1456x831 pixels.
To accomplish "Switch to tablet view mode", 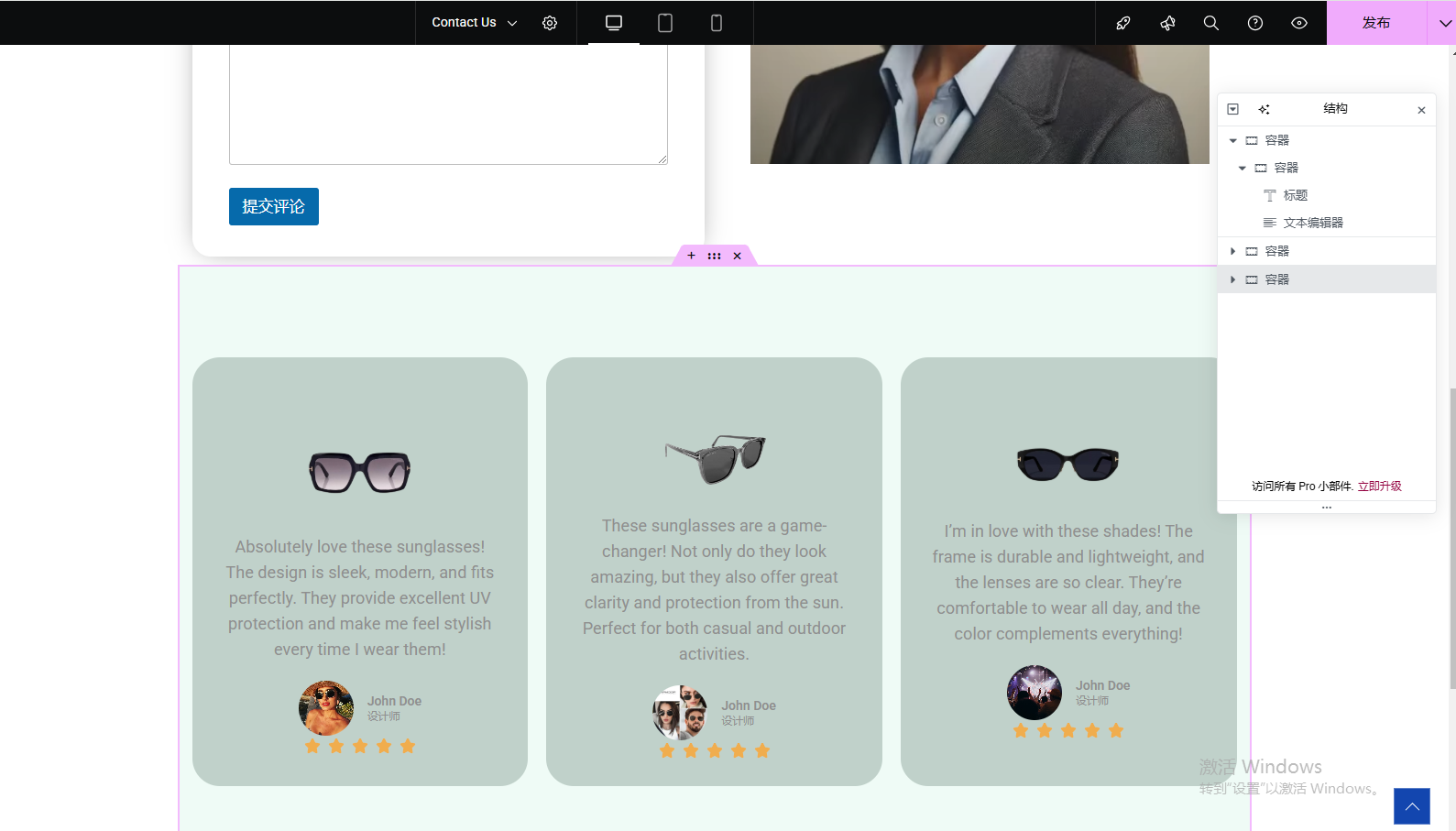I will tap(665, 23).
